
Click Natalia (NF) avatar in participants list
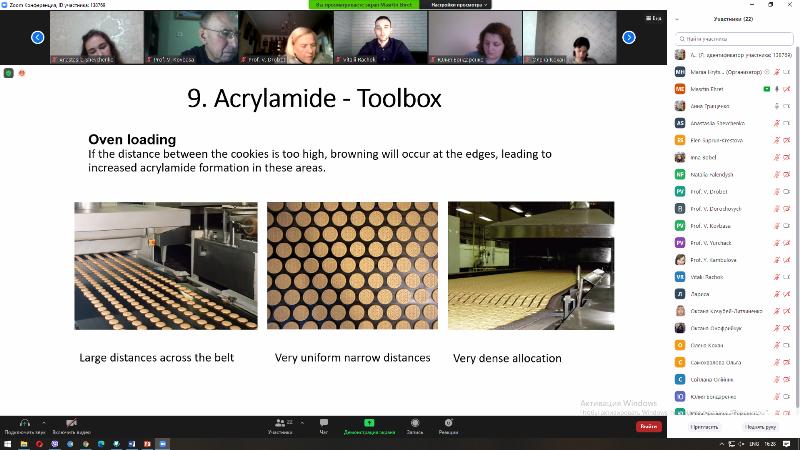coord(680,174)
